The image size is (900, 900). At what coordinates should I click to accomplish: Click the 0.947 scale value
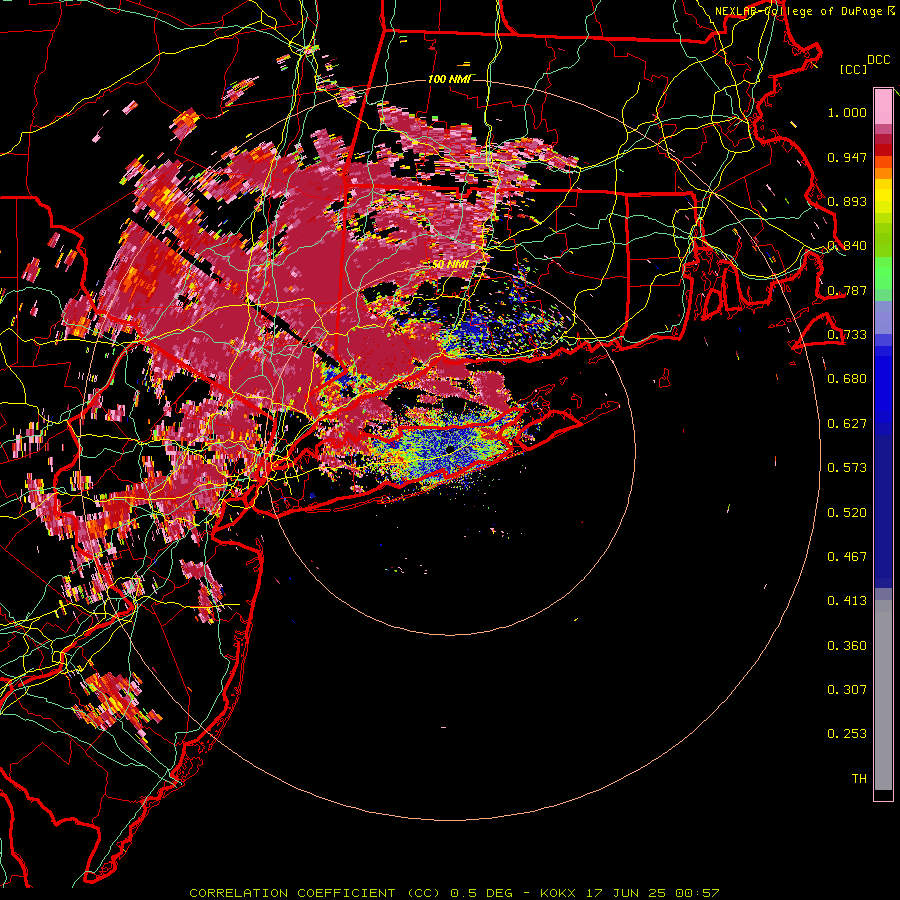pyautogui.click(x=847, y=157)
